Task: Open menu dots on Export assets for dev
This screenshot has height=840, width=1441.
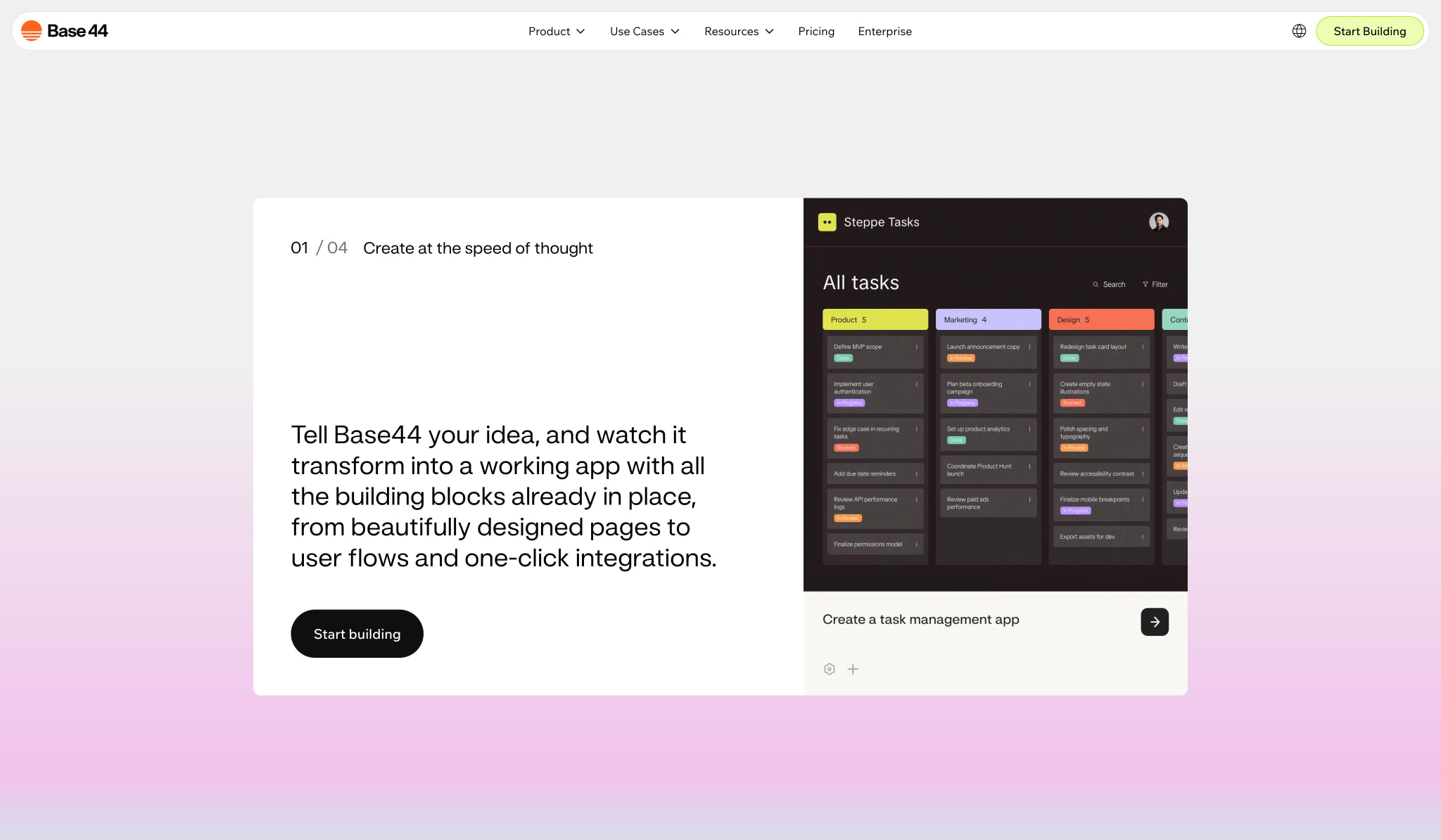Action: (1143, 537)
